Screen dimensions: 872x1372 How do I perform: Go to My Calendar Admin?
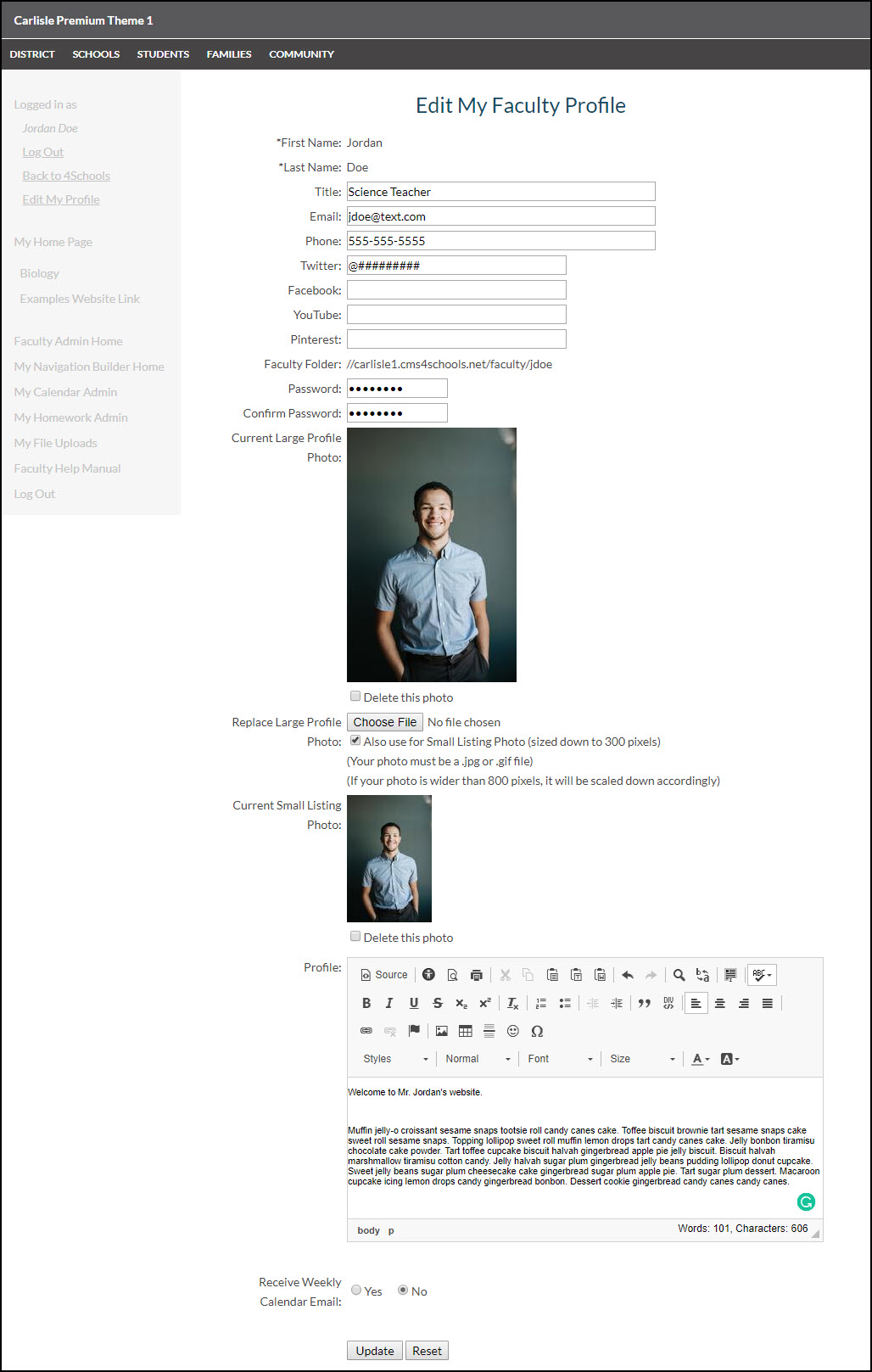click(65, 392)
